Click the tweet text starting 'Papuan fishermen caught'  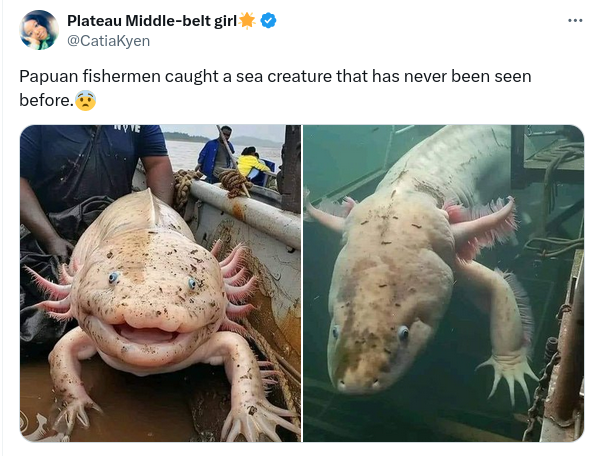click(x=275, y=88)
